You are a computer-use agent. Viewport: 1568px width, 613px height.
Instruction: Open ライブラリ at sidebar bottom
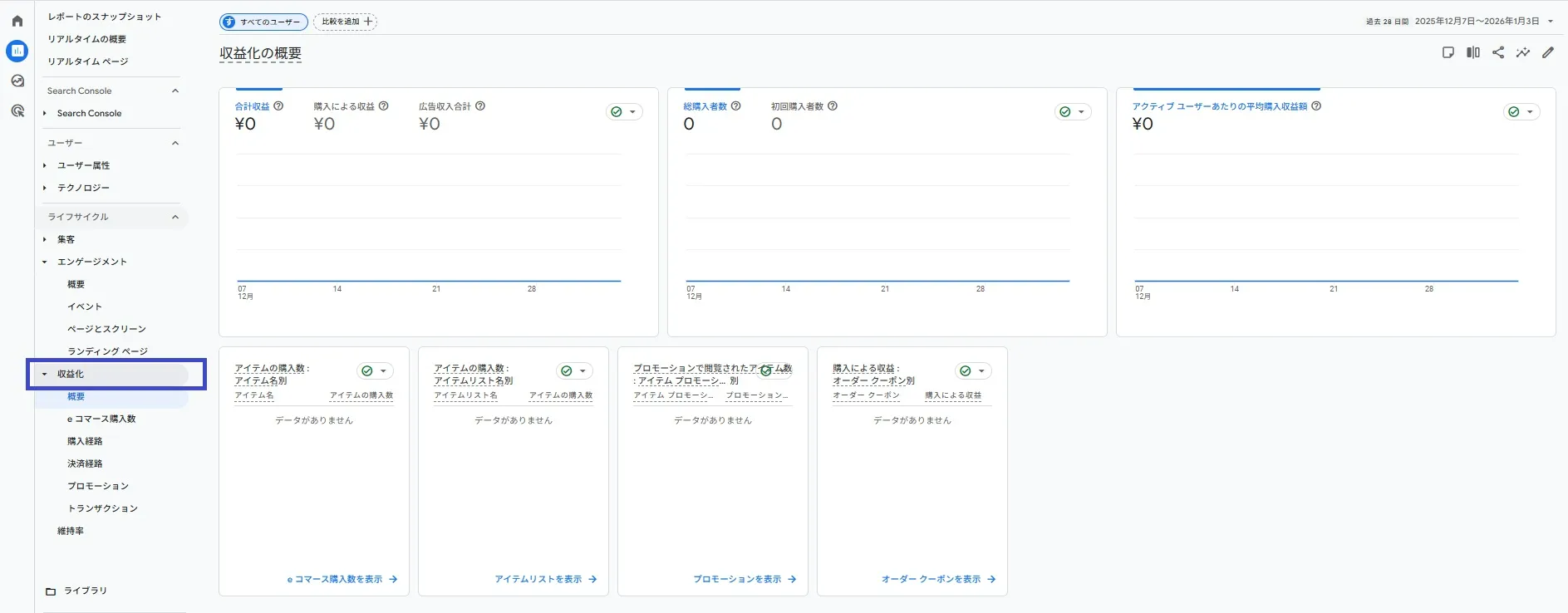(85, 591)
